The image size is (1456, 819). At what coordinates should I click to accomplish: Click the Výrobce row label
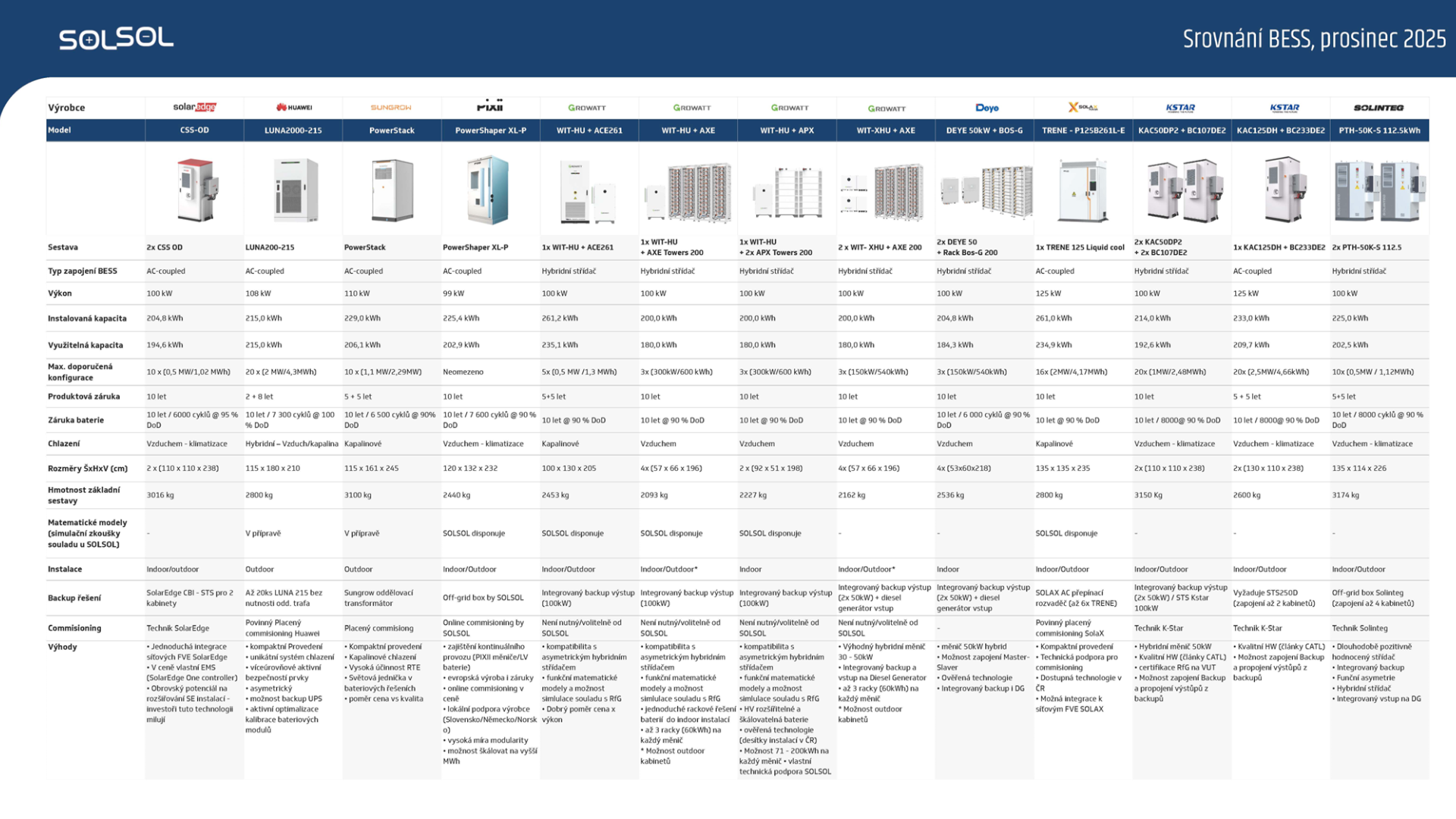(x=67, y=108)
